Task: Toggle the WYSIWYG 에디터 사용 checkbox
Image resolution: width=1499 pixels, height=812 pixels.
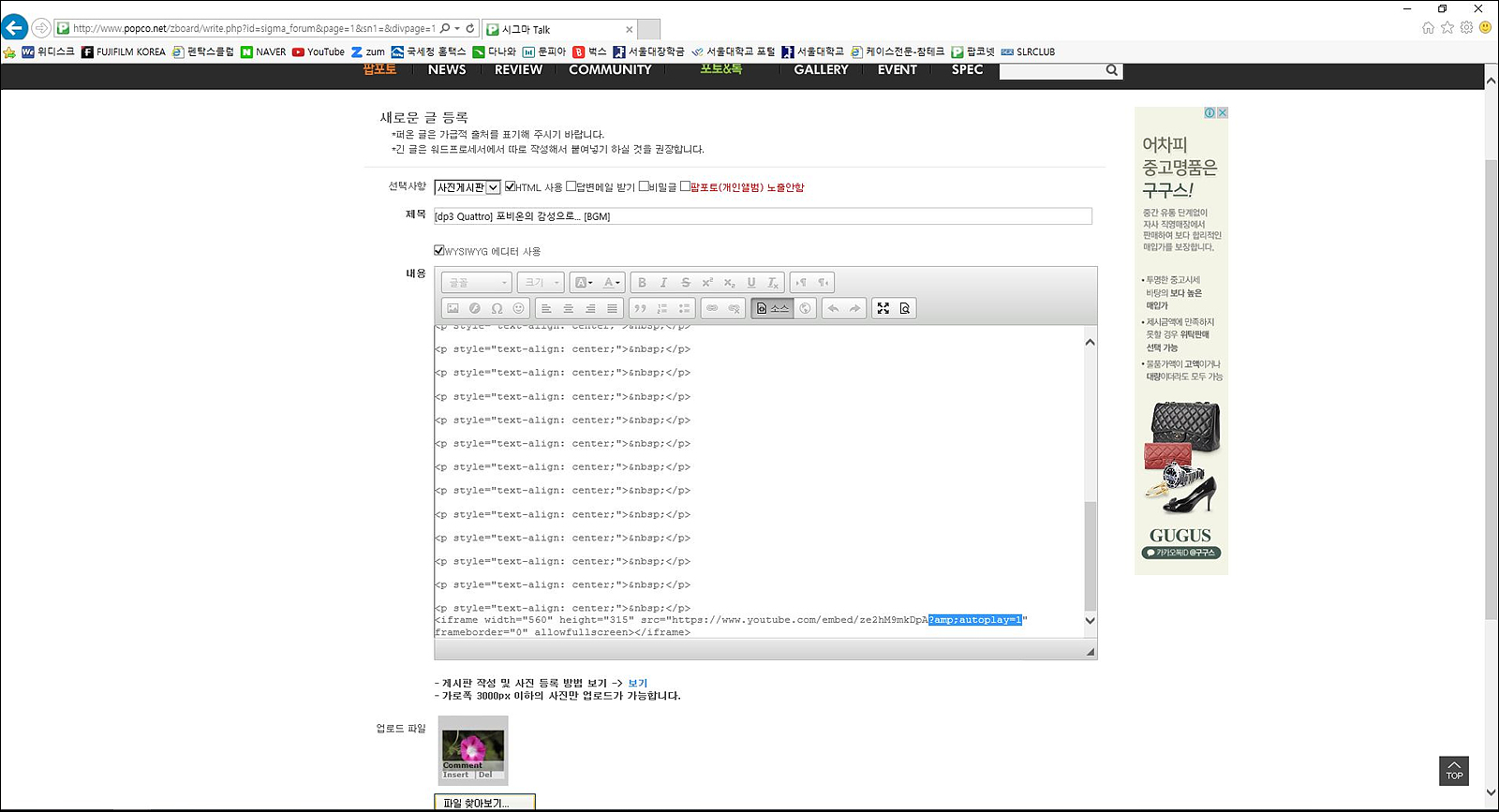Action: click(x=438, y=250)
